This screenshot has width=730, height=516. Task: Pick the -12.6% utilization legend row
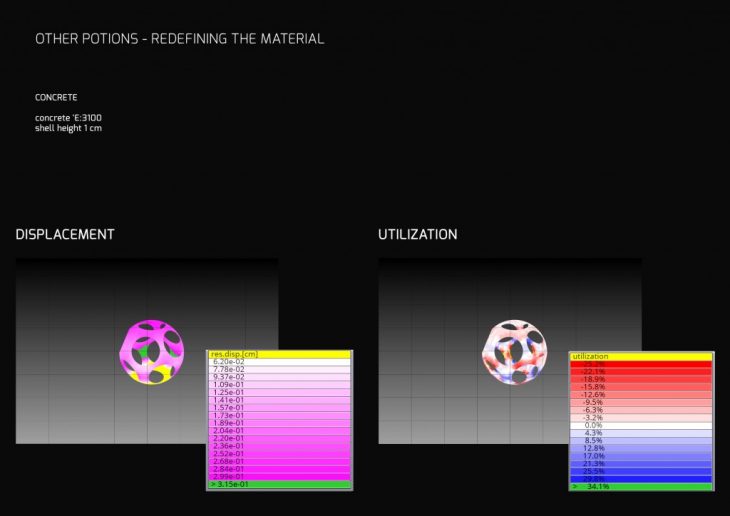tap(641, 395)
